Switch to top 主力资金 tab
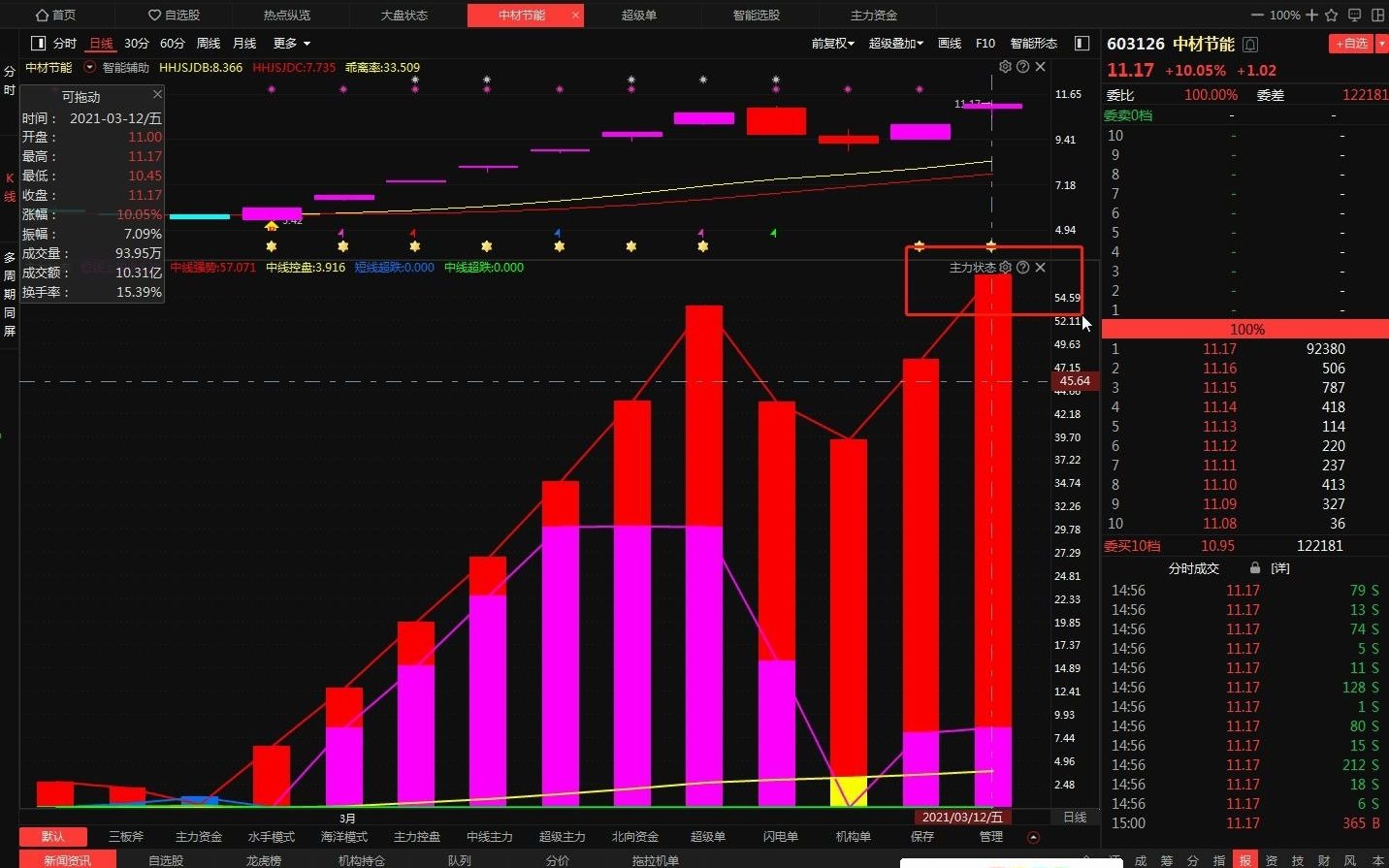This screenshot has width=1389, height=868. (874, 16)
